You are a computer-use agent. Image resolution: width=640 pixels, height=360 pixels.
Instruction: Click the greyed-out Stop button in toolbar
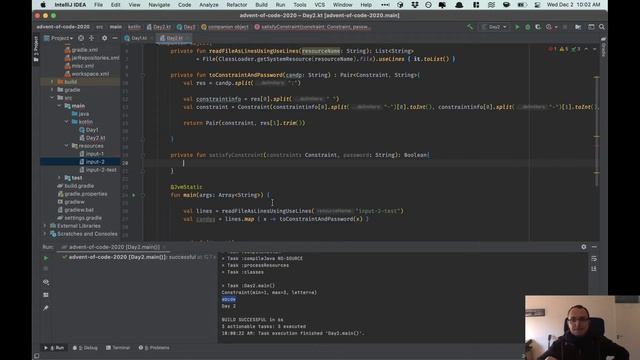pos(565,27)
